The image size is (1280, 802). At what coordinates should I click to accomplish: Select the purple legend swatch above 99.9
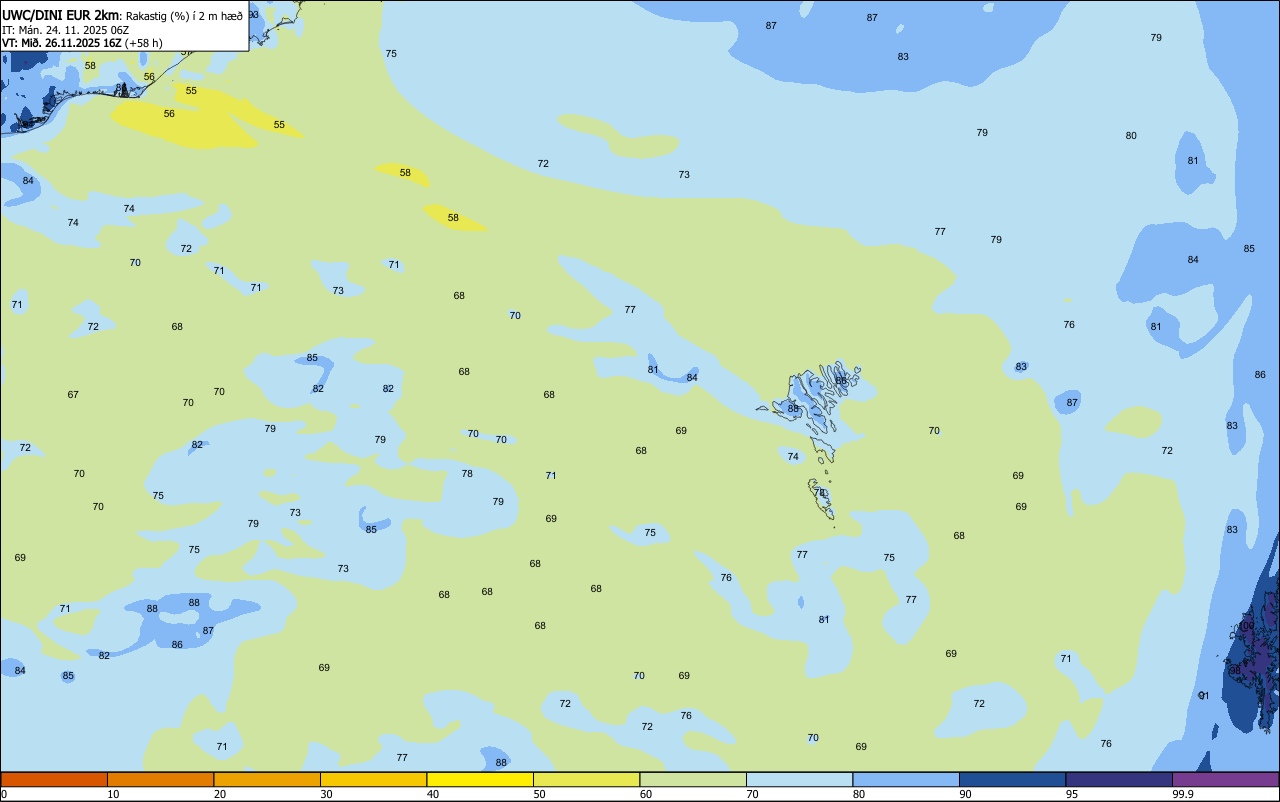1225,779
